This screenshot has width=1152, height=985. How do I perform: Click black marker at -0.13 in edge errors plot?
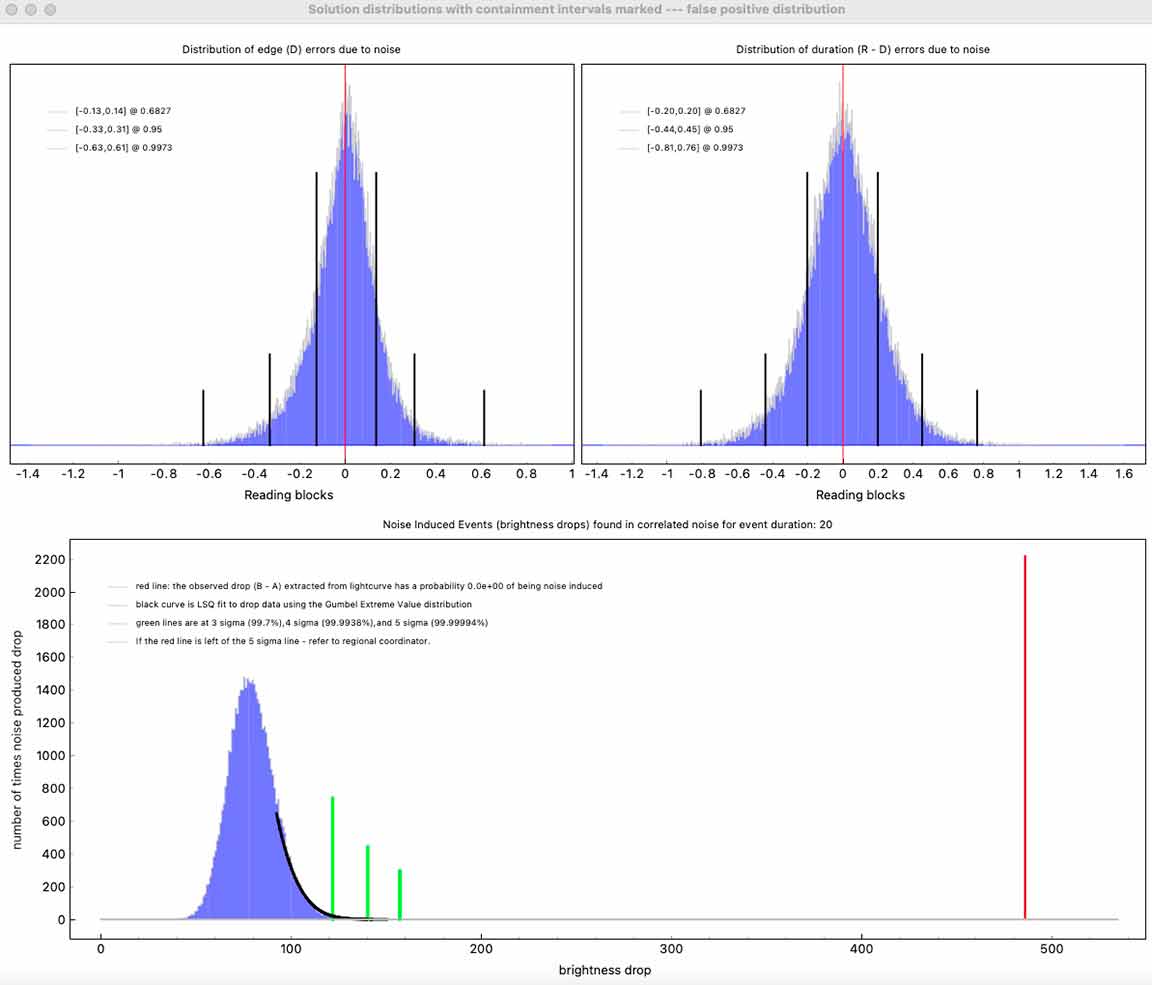tap(317, 309)
